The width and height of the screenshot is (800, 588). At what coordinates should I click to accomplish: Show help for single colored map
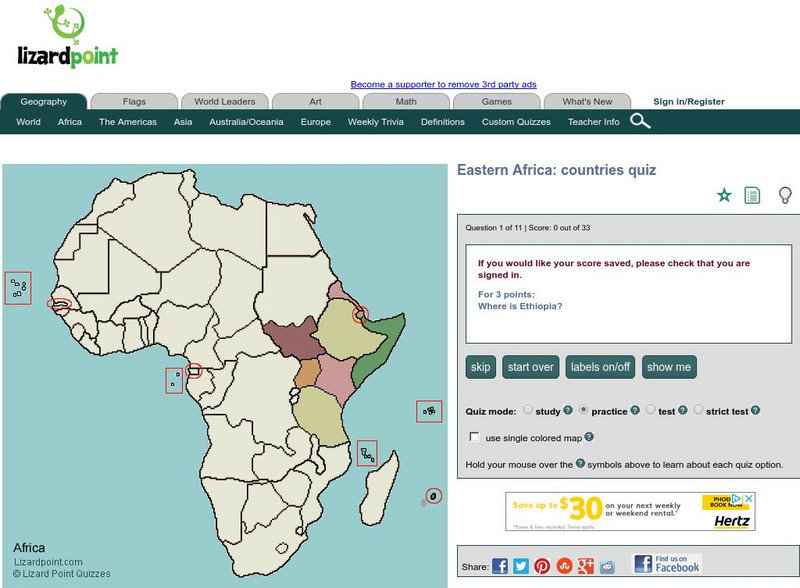click(589, 437)
